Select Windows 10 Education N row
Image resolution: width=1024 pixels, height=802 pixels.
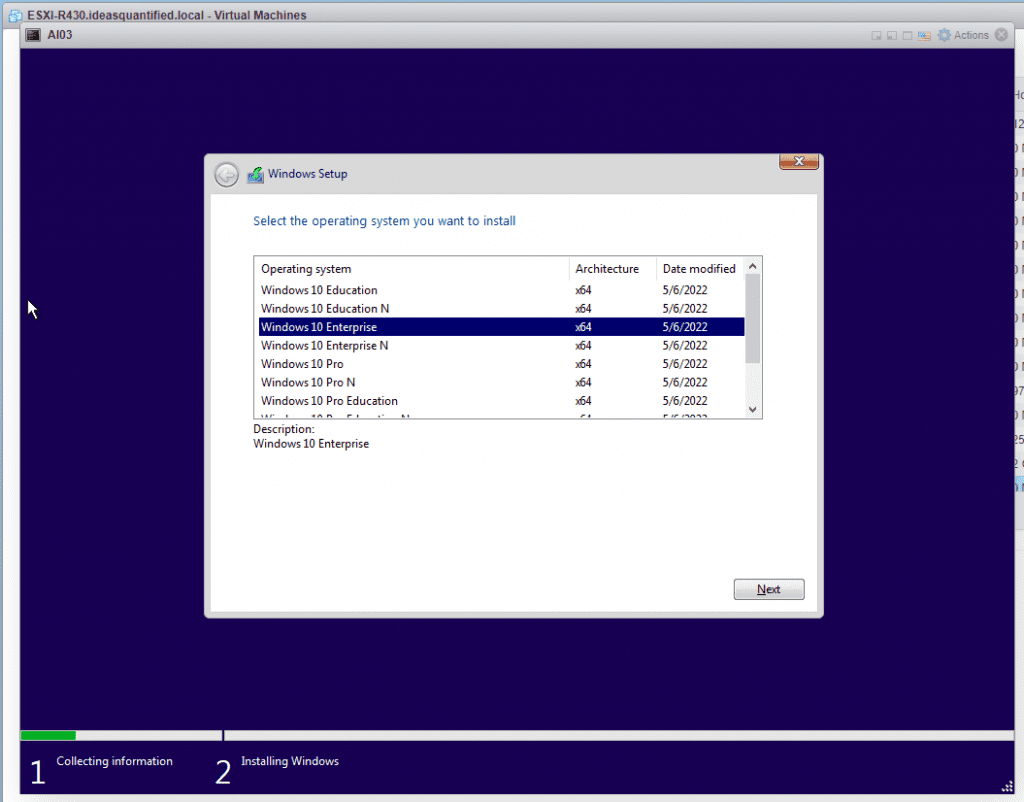[501, 308]
